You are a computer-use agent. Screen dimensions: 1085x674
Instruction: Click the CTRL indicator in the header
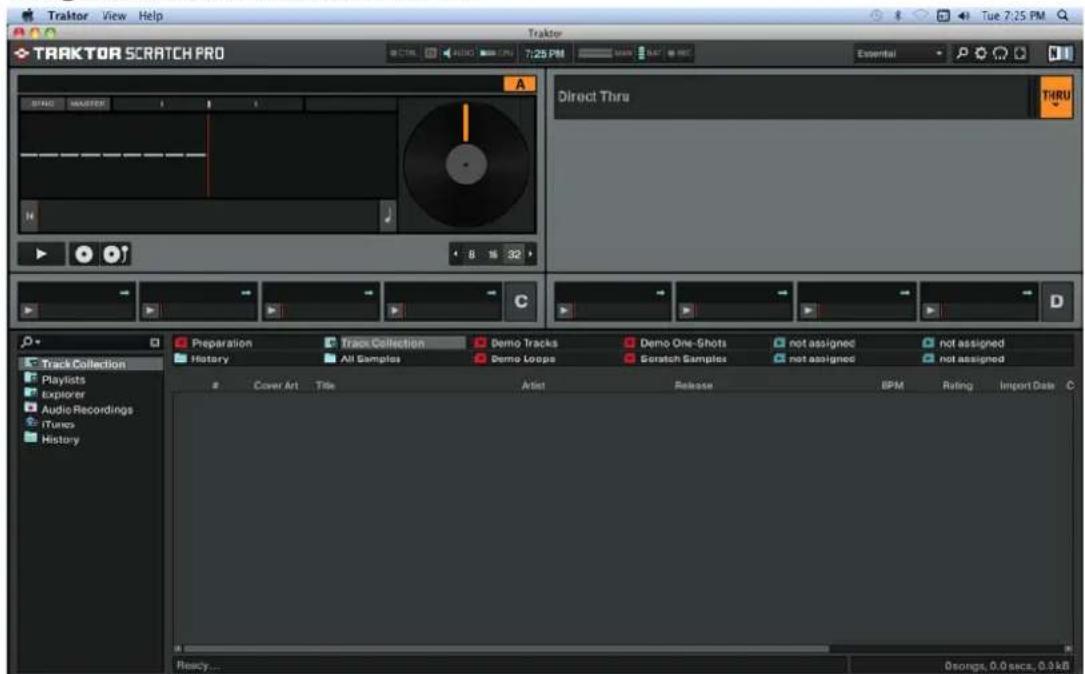(403, 53)
